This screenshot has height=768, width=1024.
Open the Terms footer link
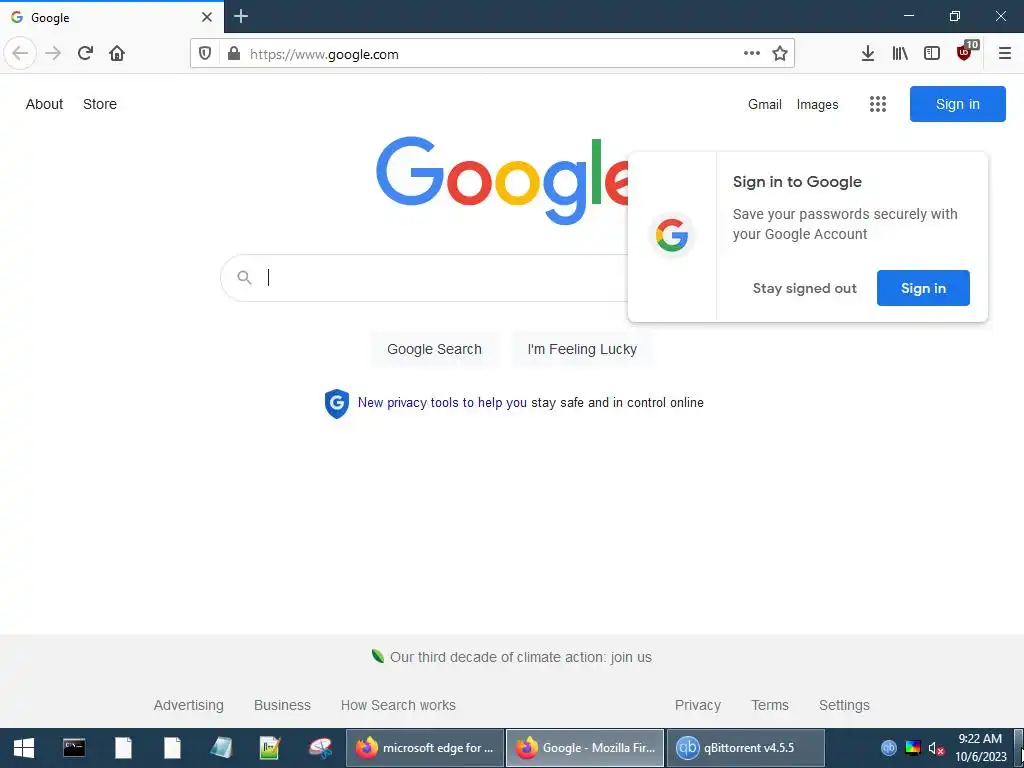tap(770, 705)
